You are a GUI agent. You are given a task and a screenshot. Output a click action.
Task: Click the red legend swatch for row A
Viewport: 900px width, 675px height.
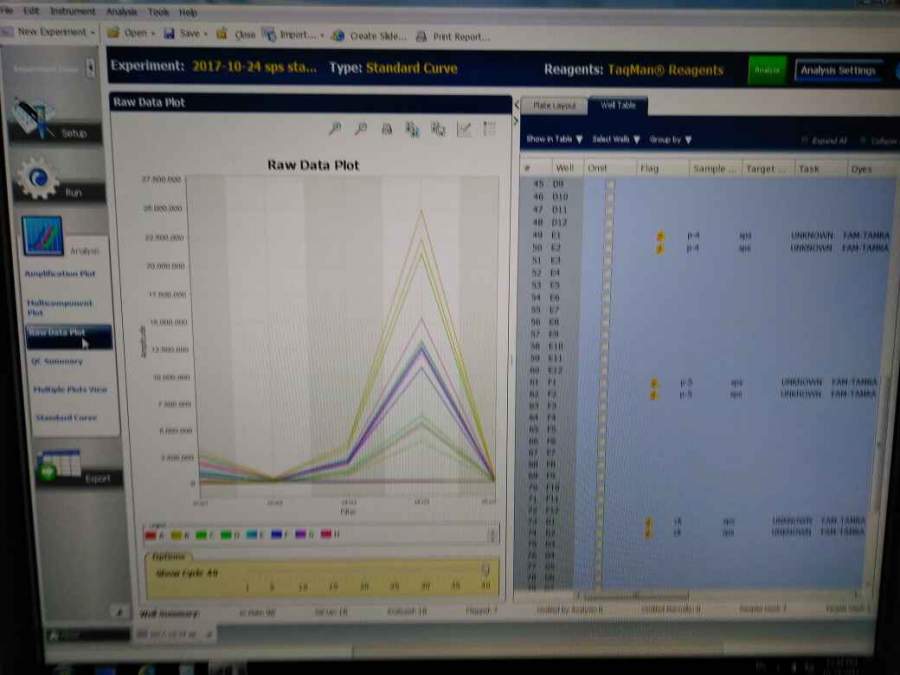coord(150,535)
